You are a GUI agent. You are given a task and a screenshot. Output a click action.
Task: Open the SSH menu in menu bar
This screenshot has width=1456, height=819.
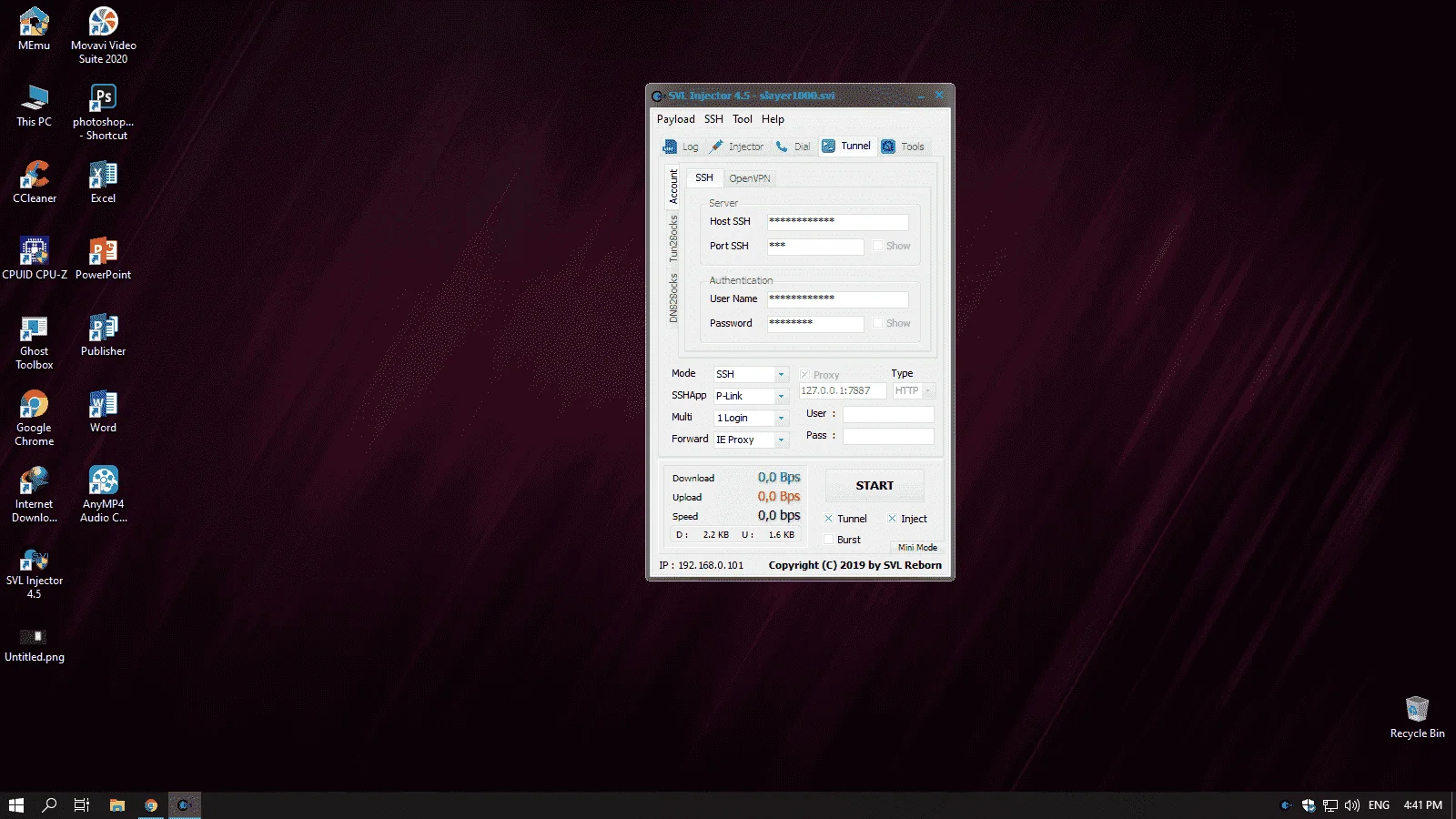[x=713, y=119]
